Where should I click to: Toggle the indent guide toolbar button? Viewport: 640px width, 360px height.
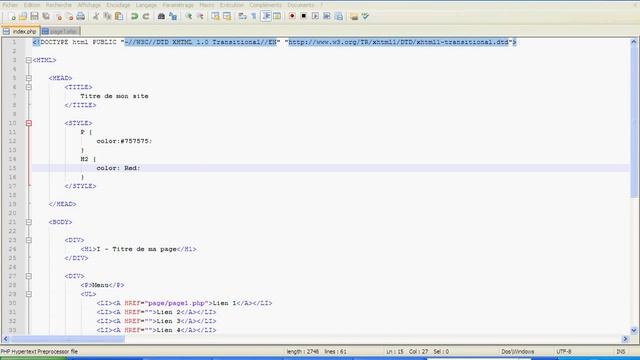266,16
